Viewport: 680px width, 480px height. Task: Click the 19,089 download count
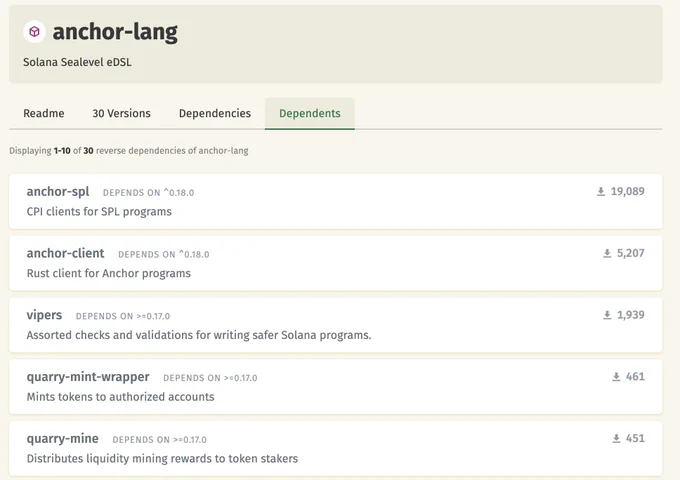pos(628,191)
